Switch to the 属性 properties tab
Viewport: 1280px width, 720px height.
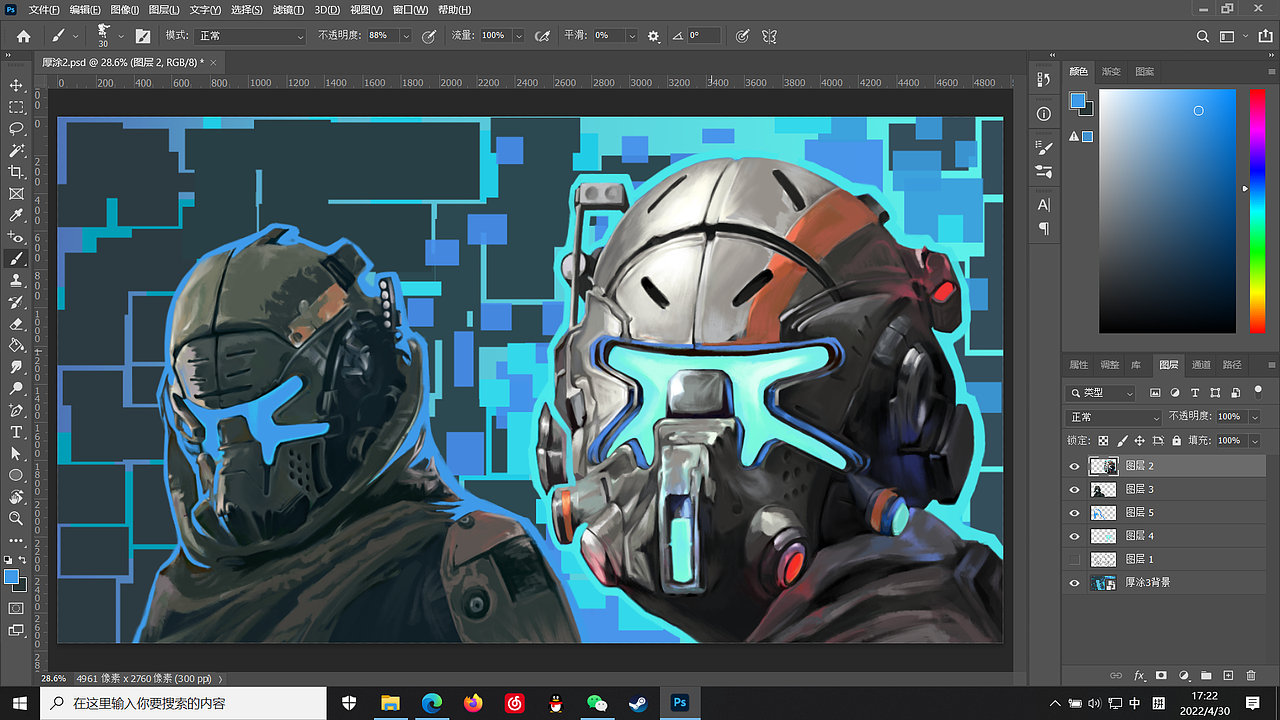pyautogui.click(x=1079, y=365)
